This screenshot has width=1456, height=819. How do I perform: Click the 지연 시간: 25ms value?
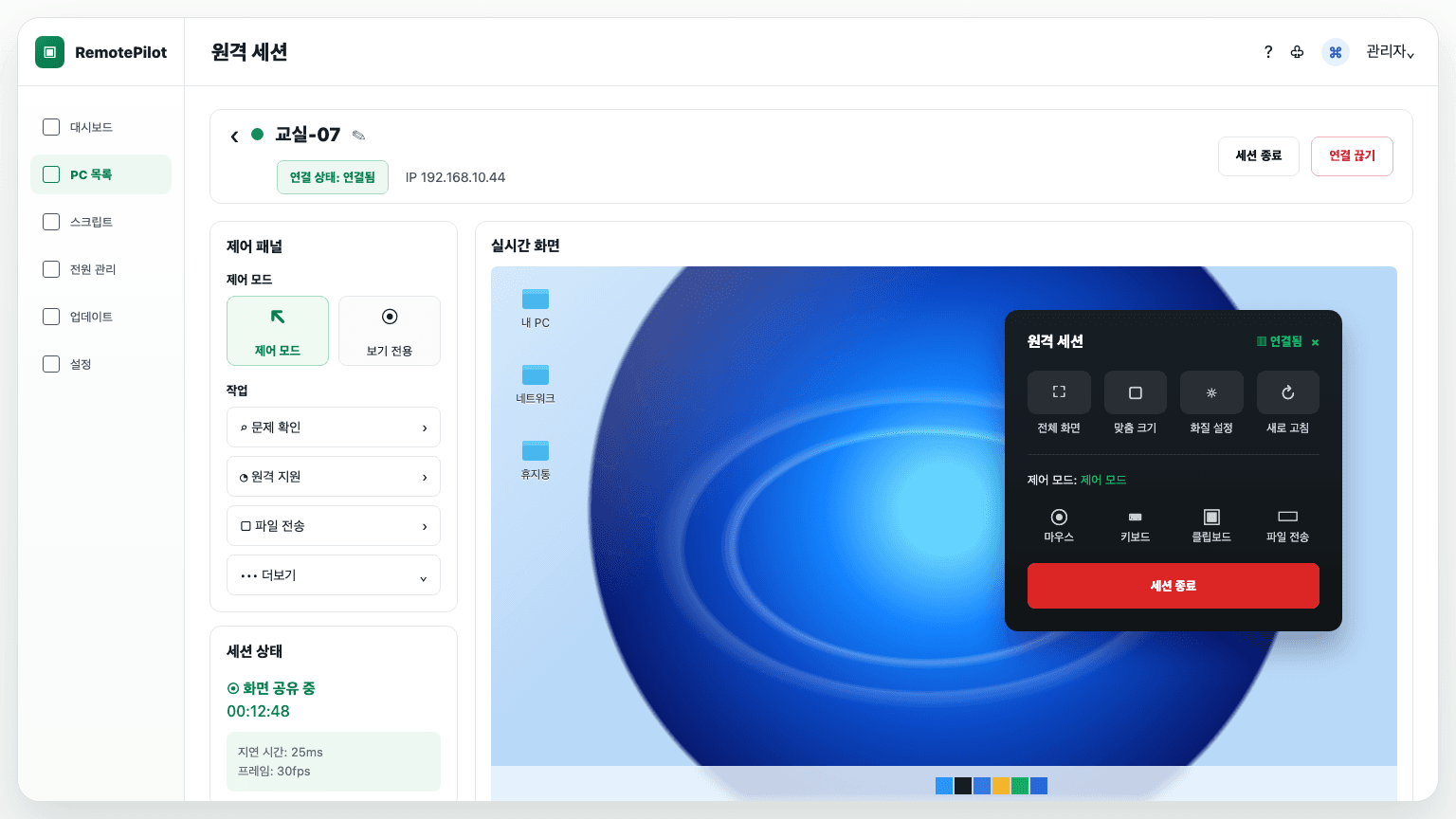pos(281,752)
